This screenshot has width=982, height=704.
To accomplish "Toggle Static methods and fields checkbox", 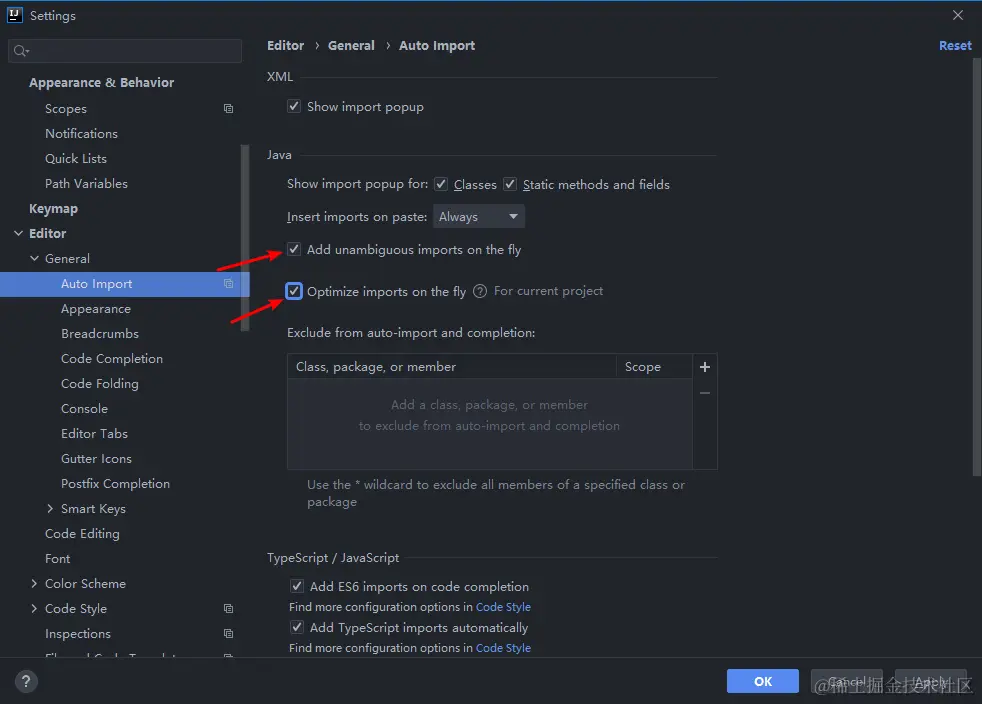I will click(x=510, y=184).
